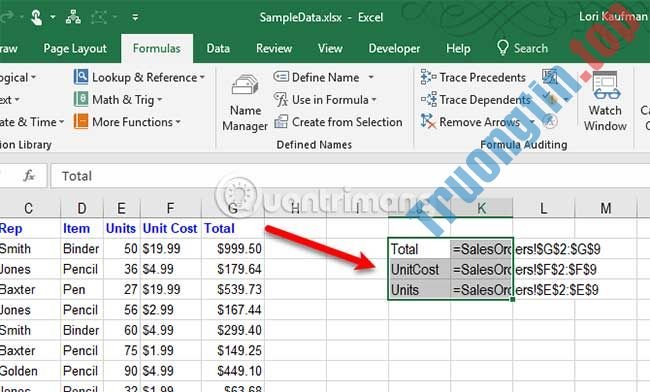This screenshot has height=392, width=650.
Task: Expand the Define Name dropdown arrow
Action: point(371,77)
